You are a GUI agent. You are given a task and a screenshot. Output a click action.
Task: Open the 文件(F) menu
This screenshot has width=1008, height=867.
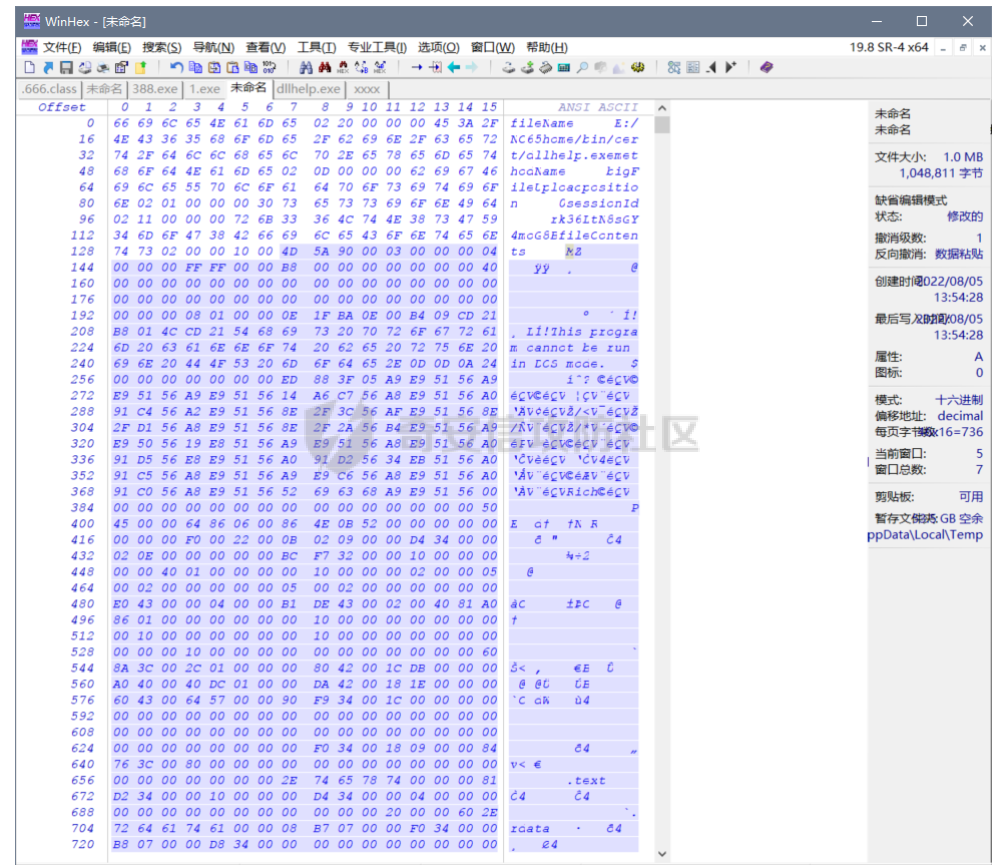click(x=62, y=48)
